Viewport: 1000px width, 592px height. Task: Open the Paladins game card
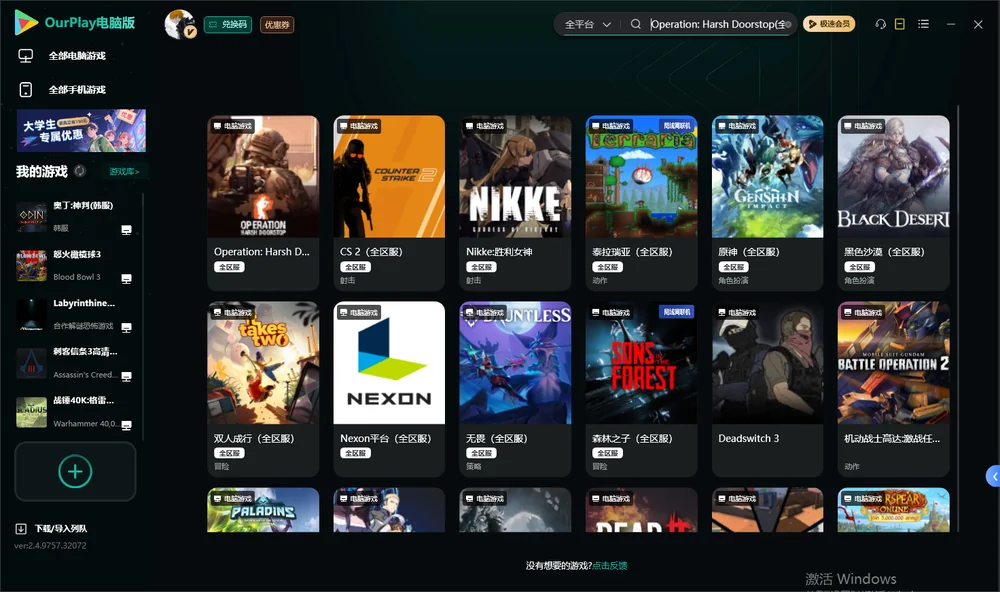pyautogui.click(x=263, y=510)
